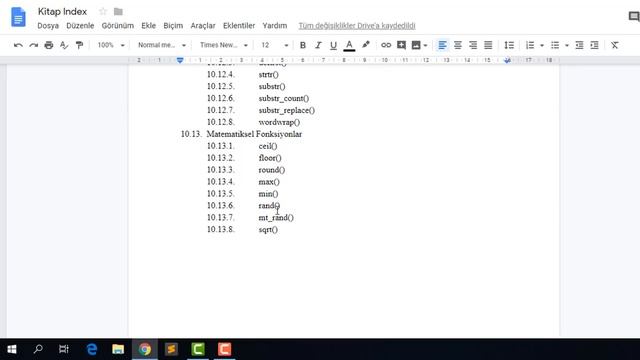Open the Eklentiler menu
Image resolution: width=640 pixels, height=360 pixels.
[x=239, y=26]
